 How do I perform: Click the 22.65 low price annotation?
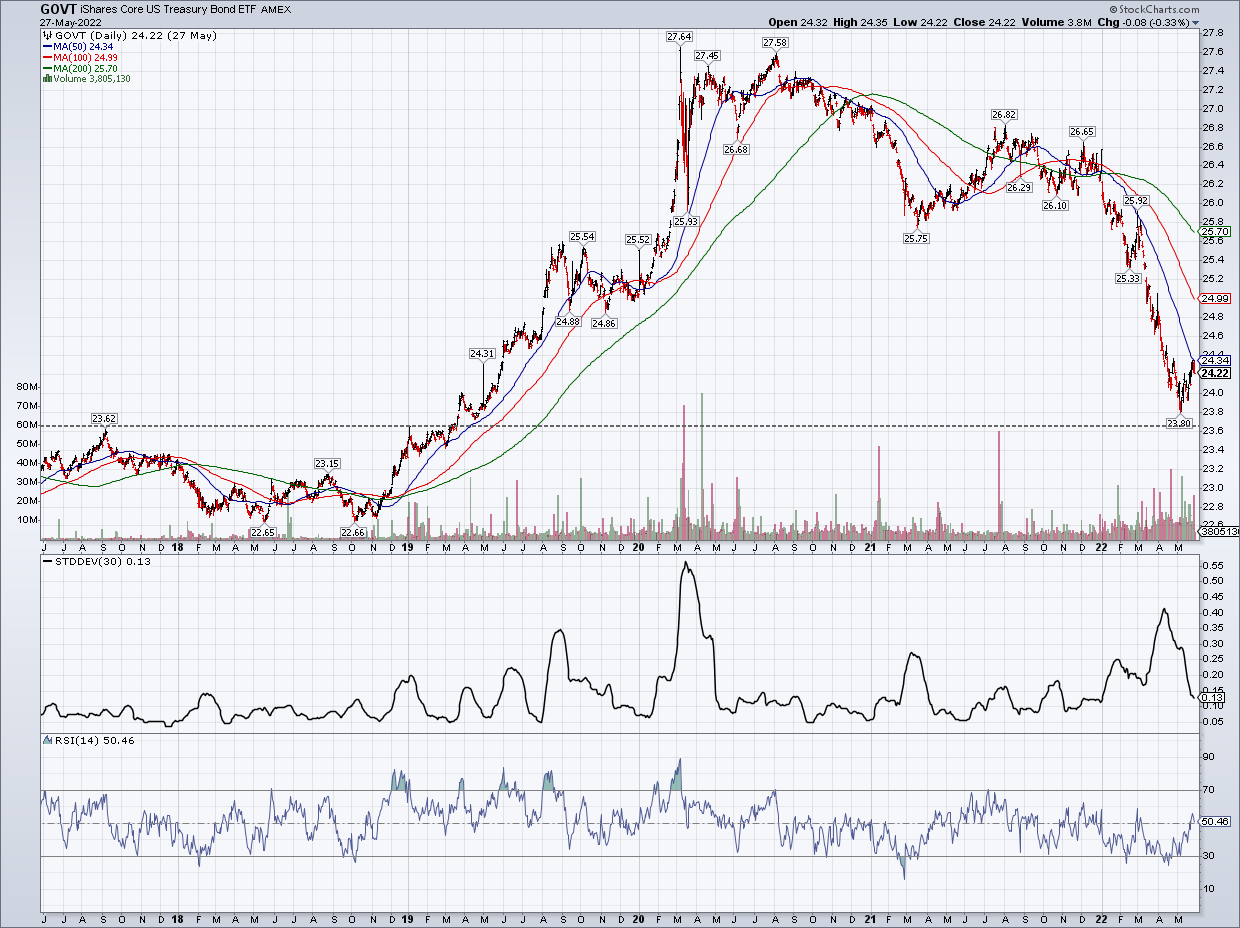263,533
